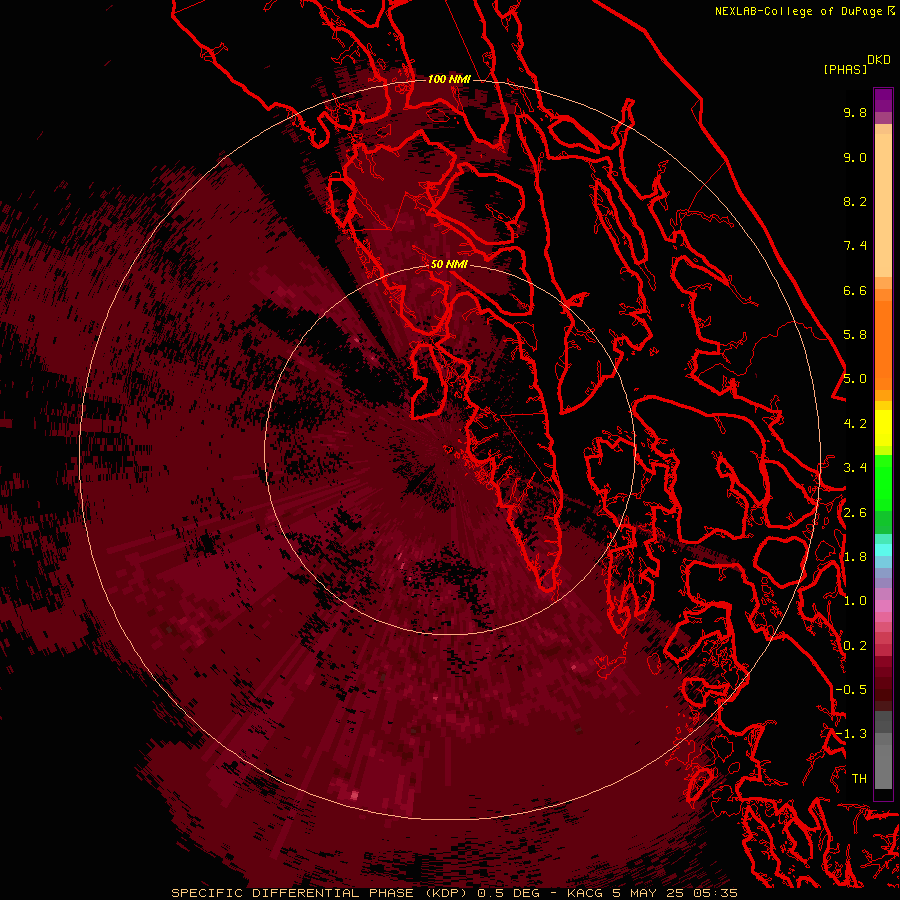Click the 1.0 legend value
Screen dimensions: 900x900
(855, 601)
